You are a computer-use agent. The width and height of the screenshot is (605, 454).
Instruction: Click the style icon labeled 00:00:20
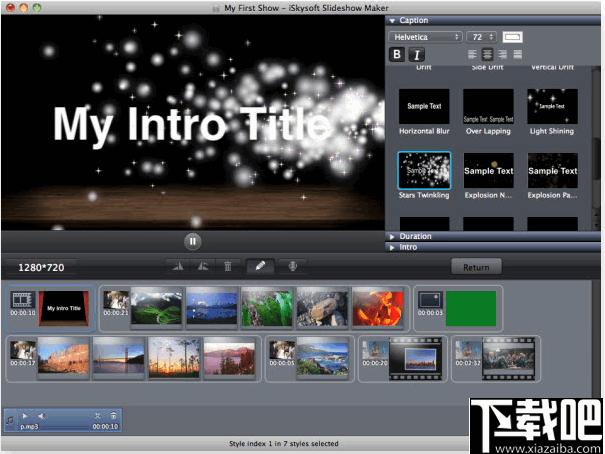tap(375, 350)
